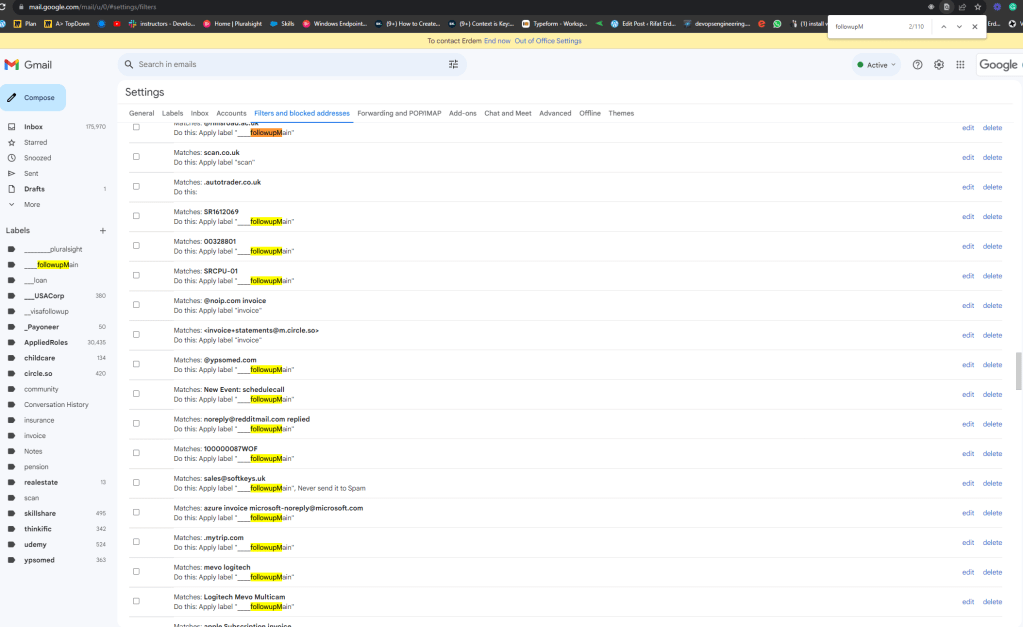Open the Pluralsight bookmark
Image resolution: width=1023 pixels, height=627 pixels.
(233, 23)
